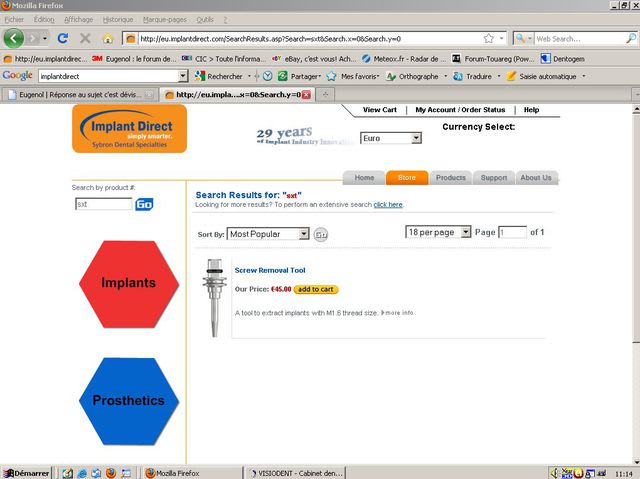Open the Screw Removal Tool product link
The height and width of the screenshot is (479, 640).
click(x=270, y=270)
